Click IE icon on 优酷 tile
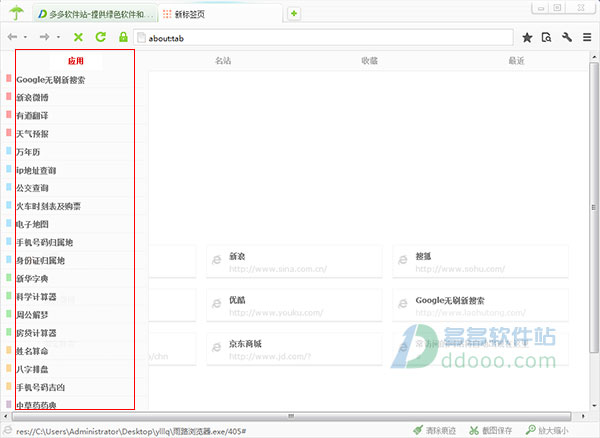This screenshot has width=600, height=438. [217, 303]
